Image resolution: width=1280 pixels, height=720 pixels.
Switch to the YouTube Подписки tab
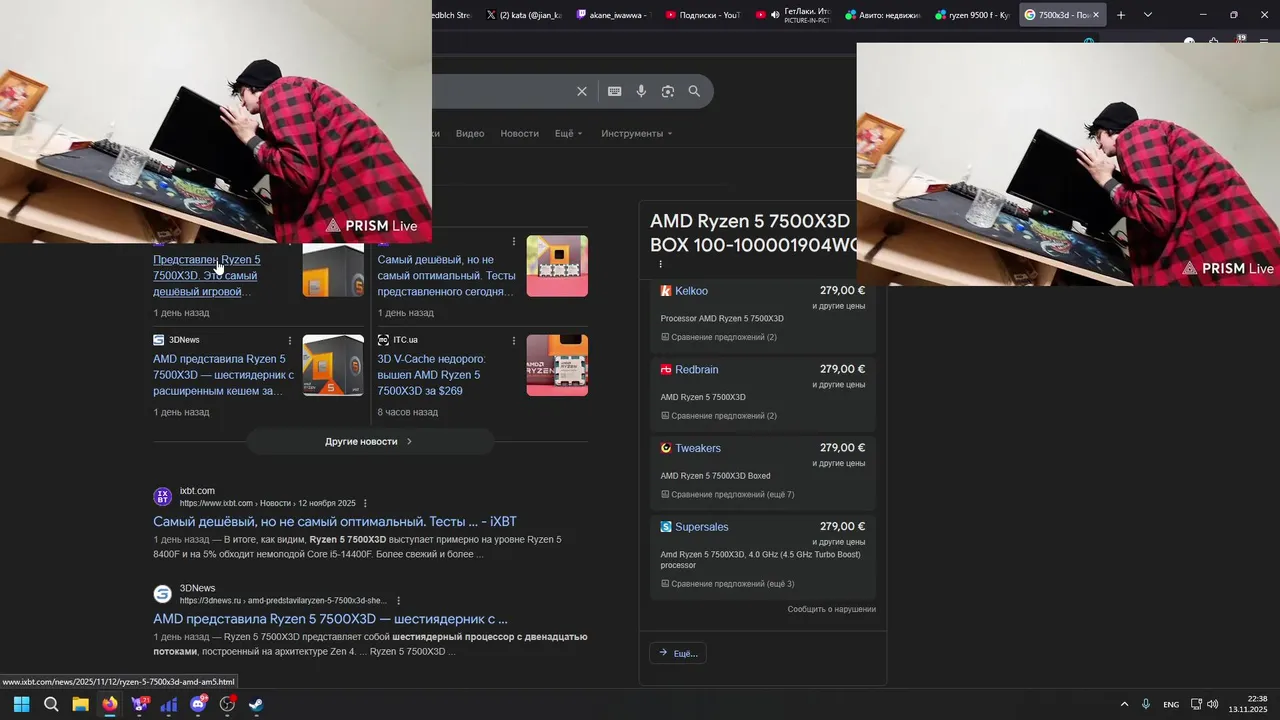[702, 15]
